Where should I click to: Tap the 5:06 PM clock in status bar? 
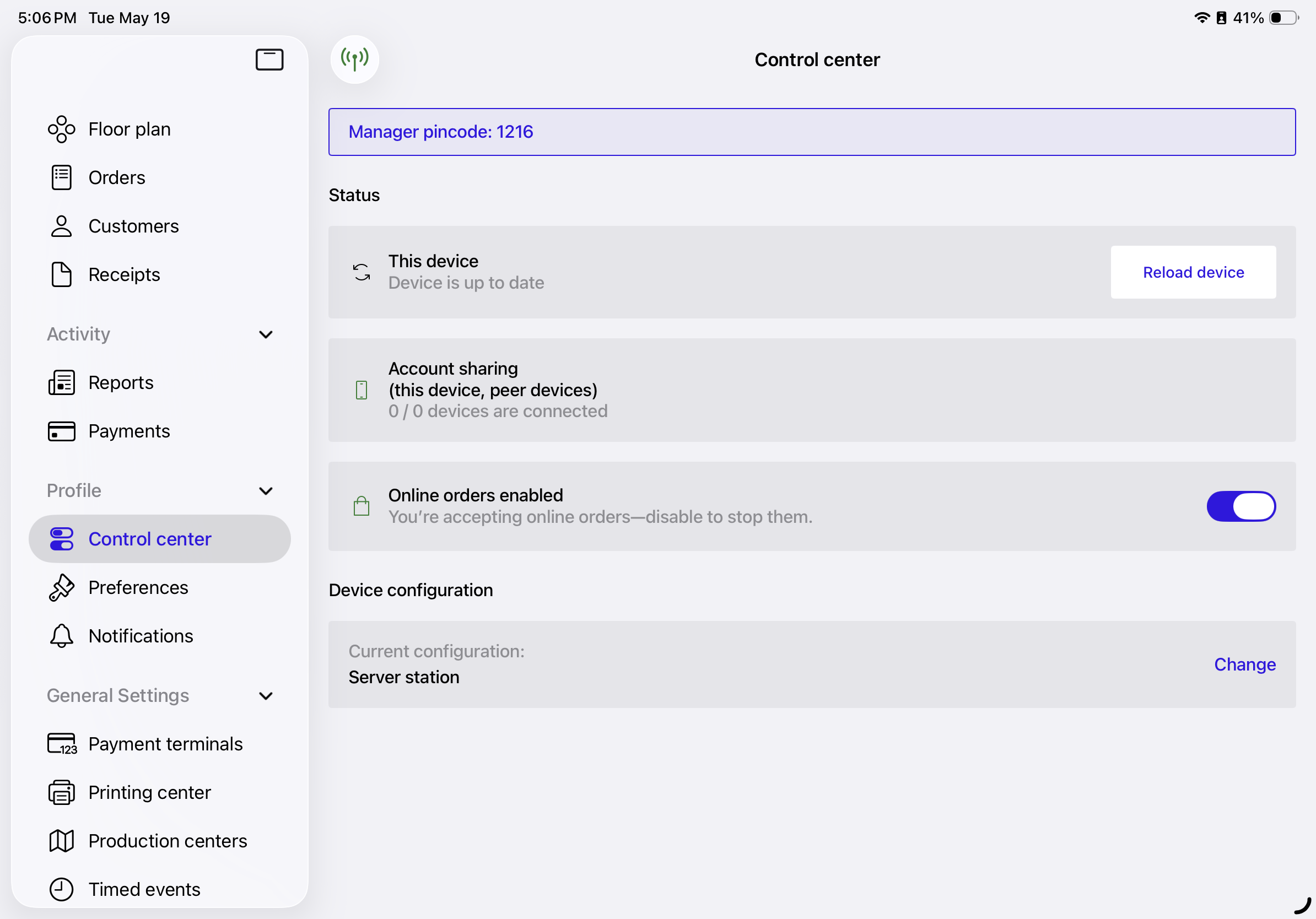pos(47,18)
